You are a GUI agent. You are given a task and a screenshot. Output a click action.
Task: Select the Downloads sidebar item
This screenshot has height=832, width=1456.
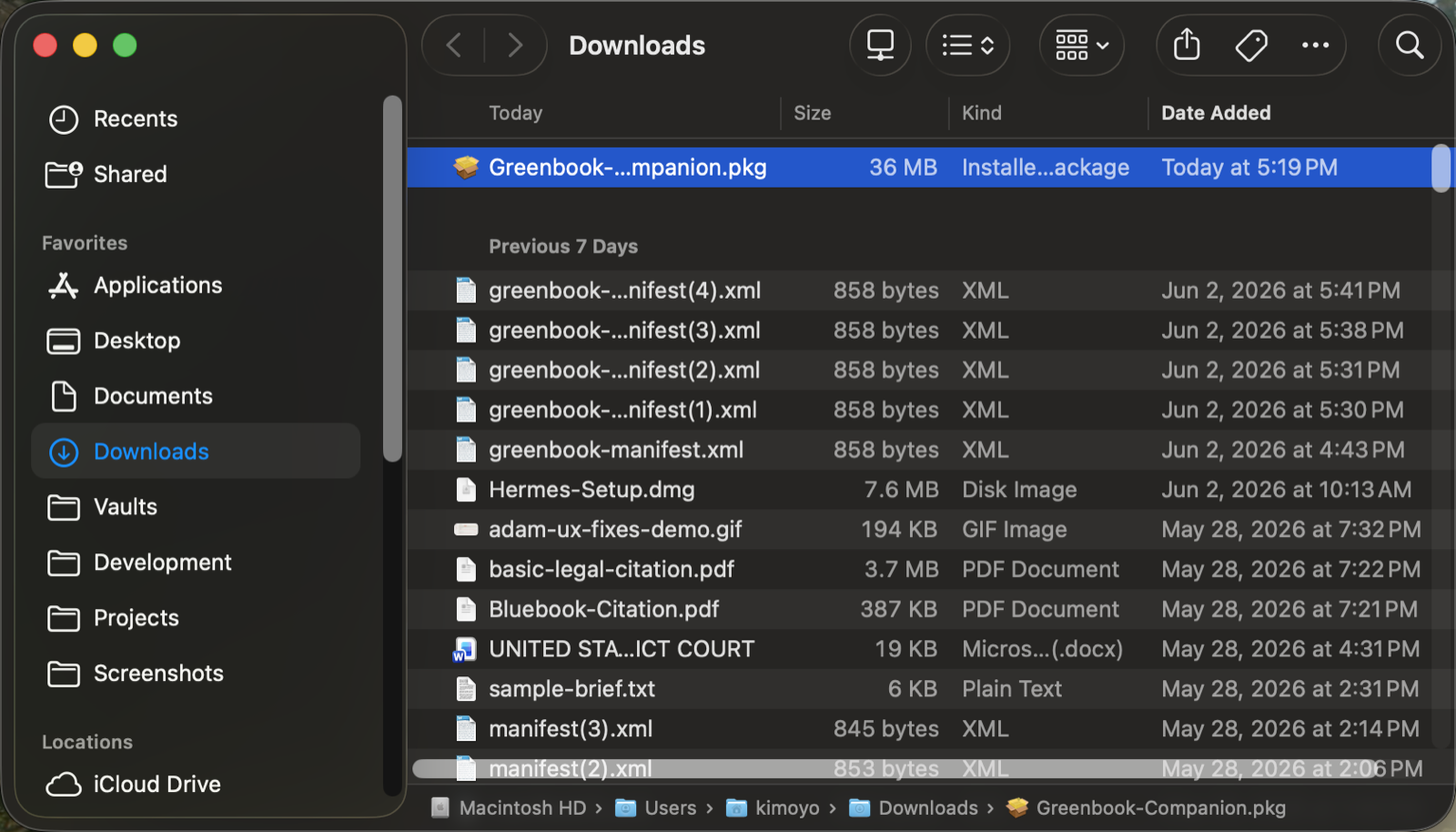click(x=196, y=452)
